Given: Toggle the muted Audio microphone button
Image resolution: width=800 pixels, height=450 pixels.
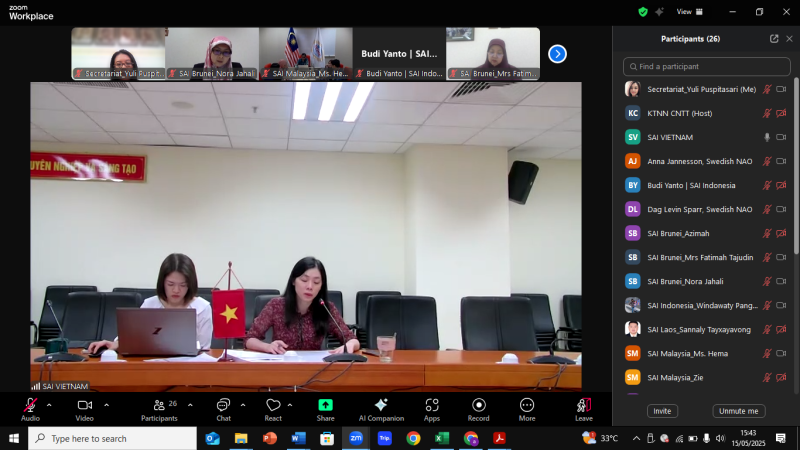Looking at the screenshot, I should (x=30, y=405).
